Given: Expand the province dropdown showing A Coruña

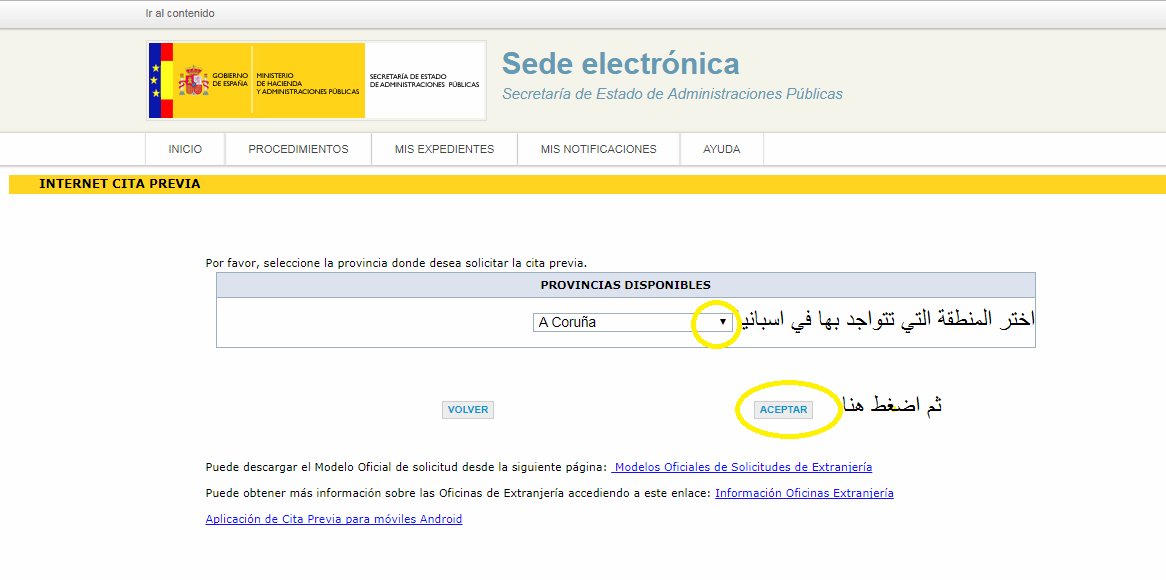Looking at the screenshot, I should coord(632,322).
